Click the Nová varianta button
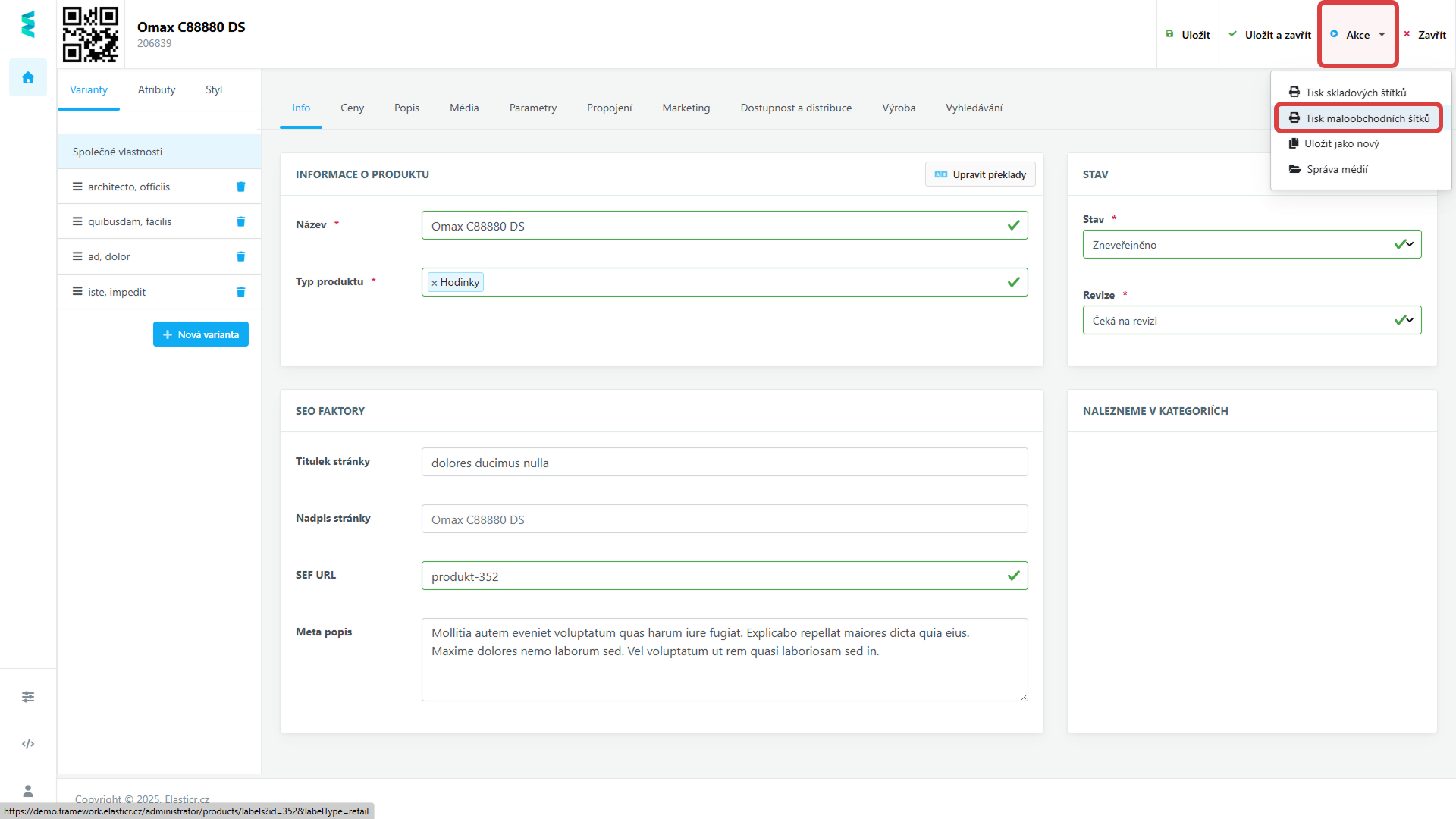 (x=201, y=334)
